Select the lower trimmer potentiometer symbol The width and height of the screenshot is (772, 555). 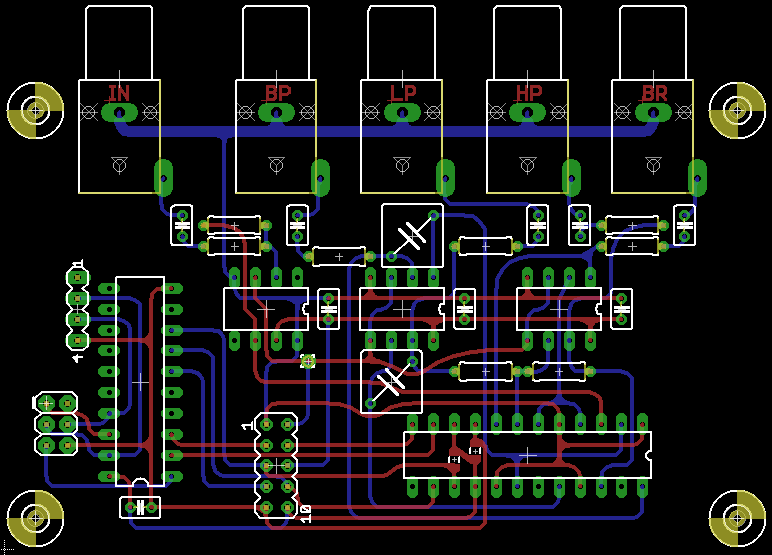coord(391,381)
